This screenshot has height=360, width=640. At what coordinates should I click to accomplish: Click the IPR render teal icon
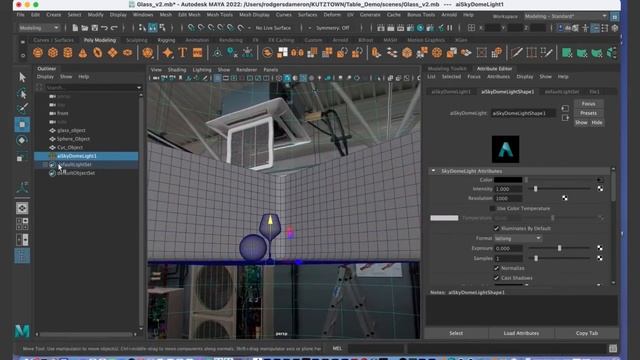tap(421, 28)
